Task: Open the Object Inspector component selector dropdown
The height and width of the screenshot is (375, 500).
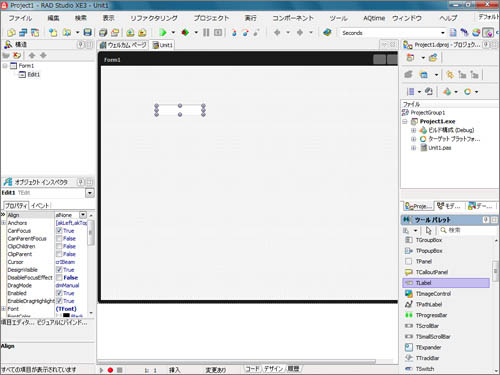Action: pyautogui.click(x=90, y=193)
